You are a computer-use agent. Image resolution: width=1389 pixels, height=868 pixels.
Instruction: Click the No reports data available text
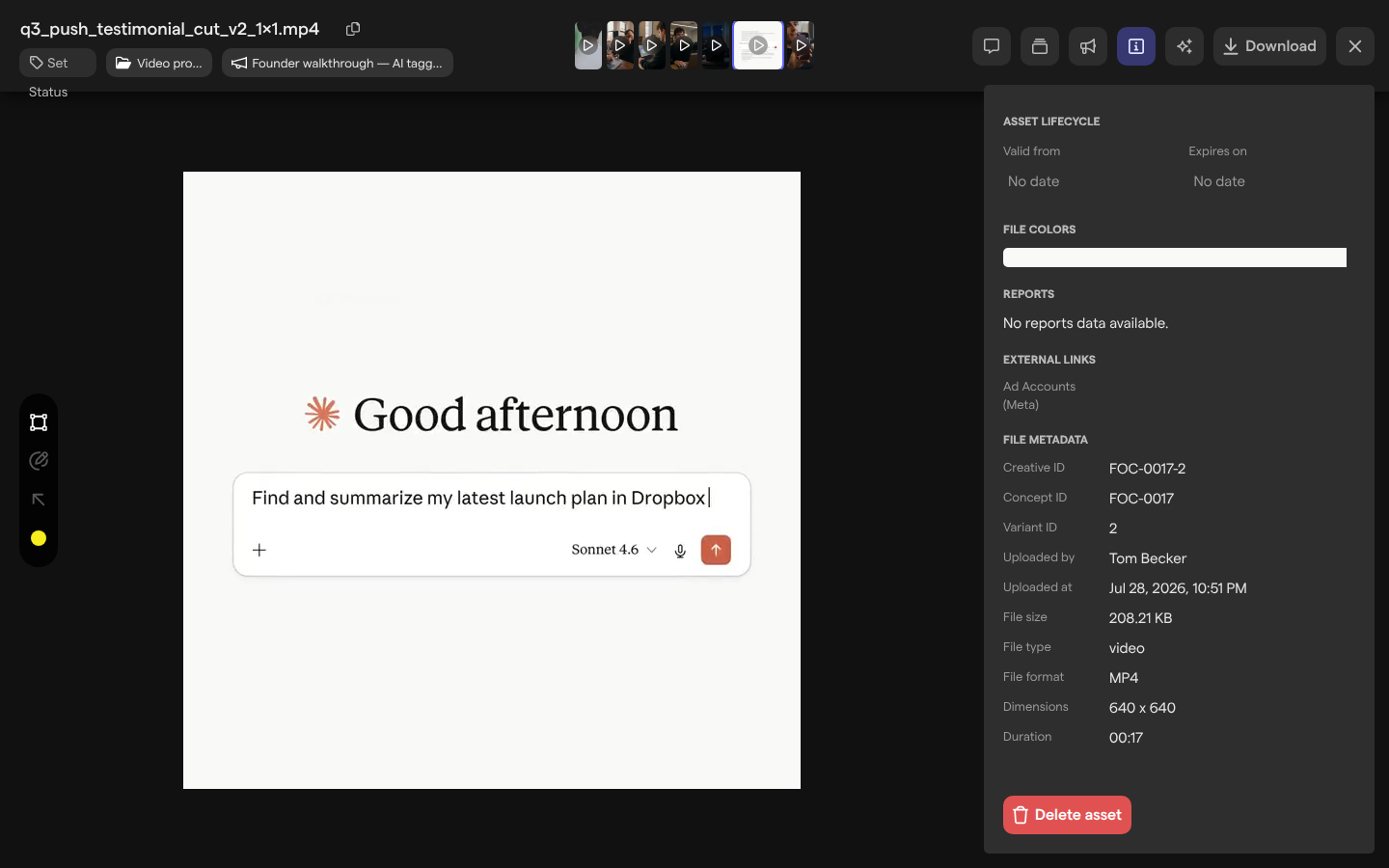(x=1085, y=323)
